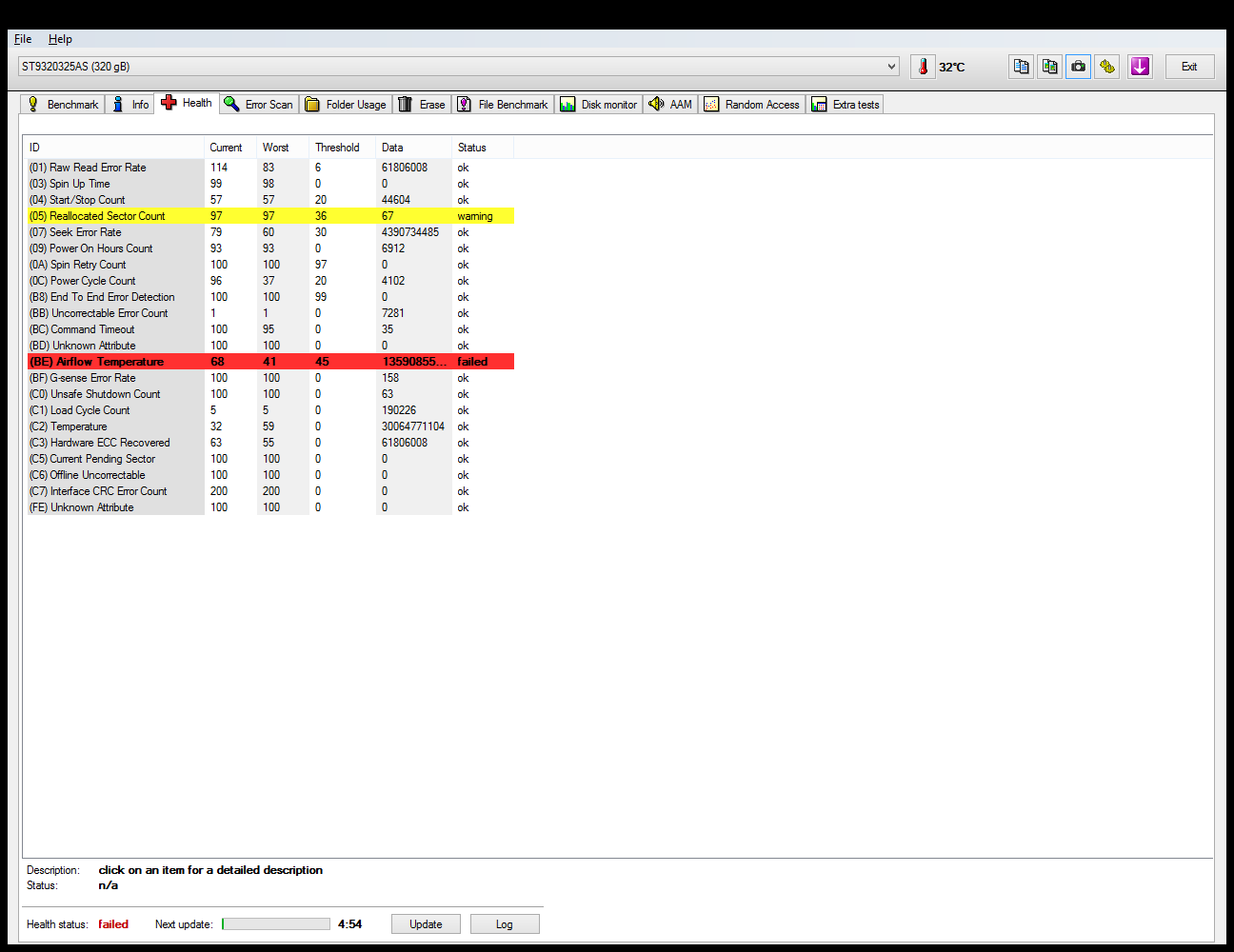Click the 4:54 next update countdown

pyautogui.click(x=349, y=924)
